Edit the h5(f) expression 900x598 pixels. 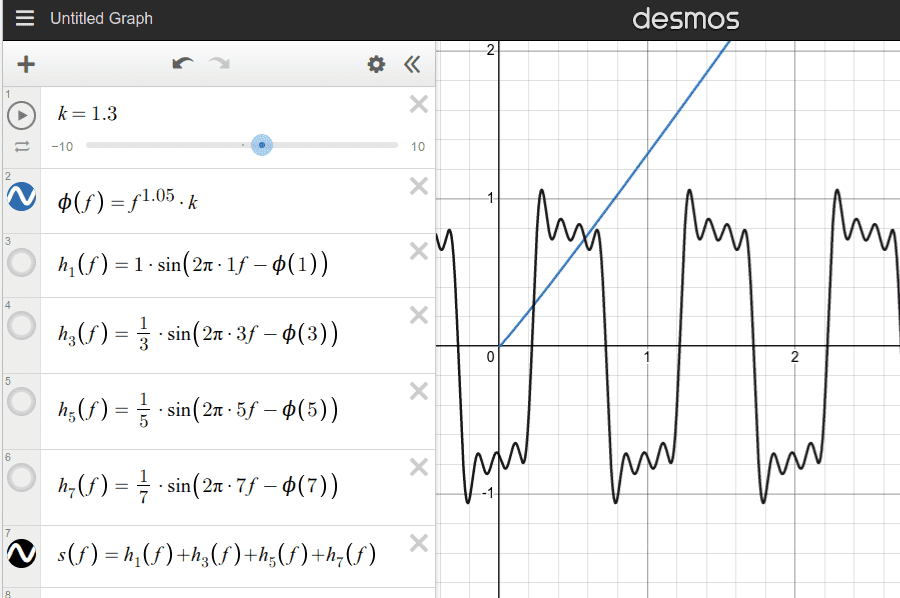(198, 410)
